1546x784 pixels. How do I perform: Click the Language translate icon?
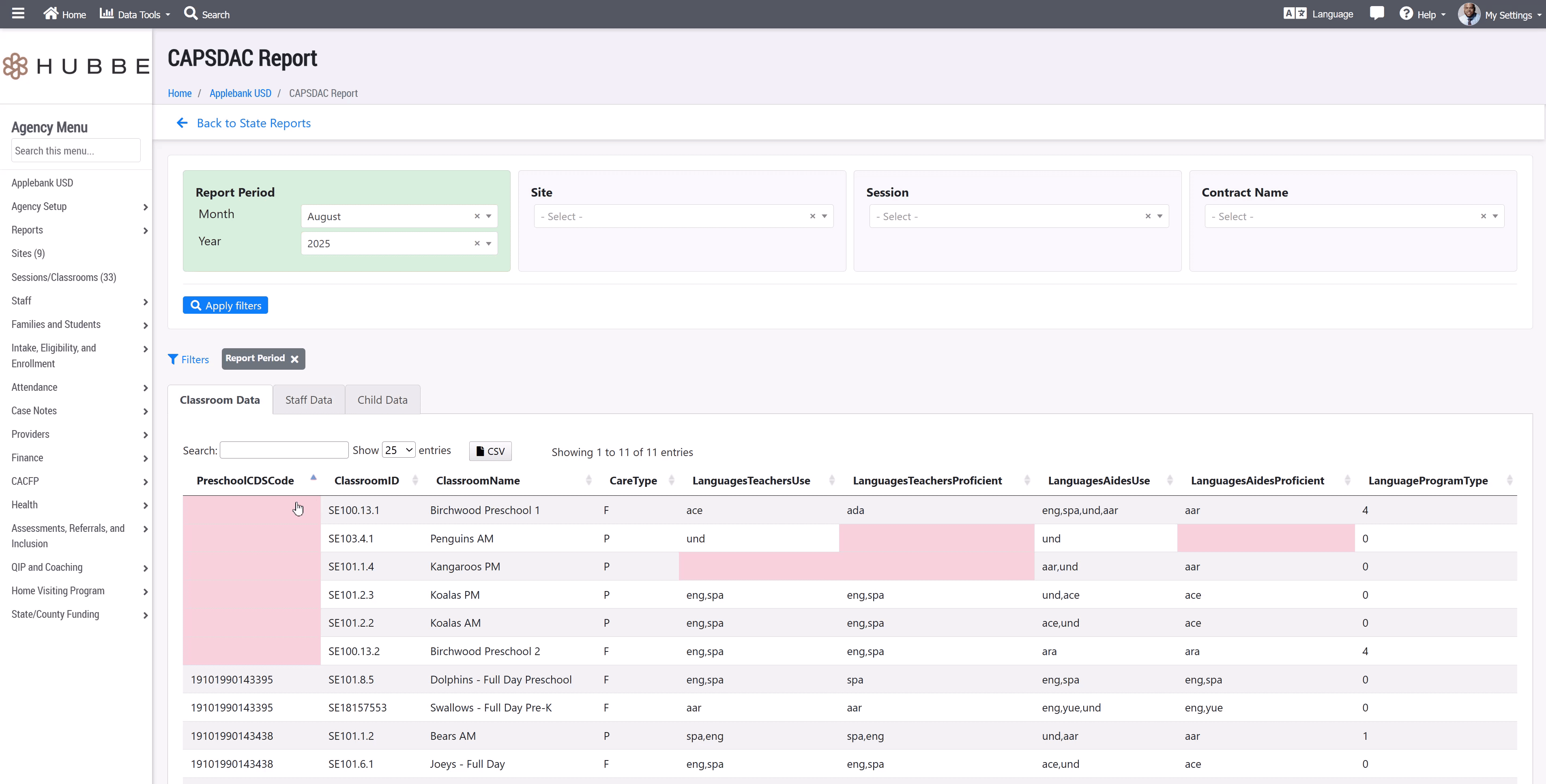1295,13
